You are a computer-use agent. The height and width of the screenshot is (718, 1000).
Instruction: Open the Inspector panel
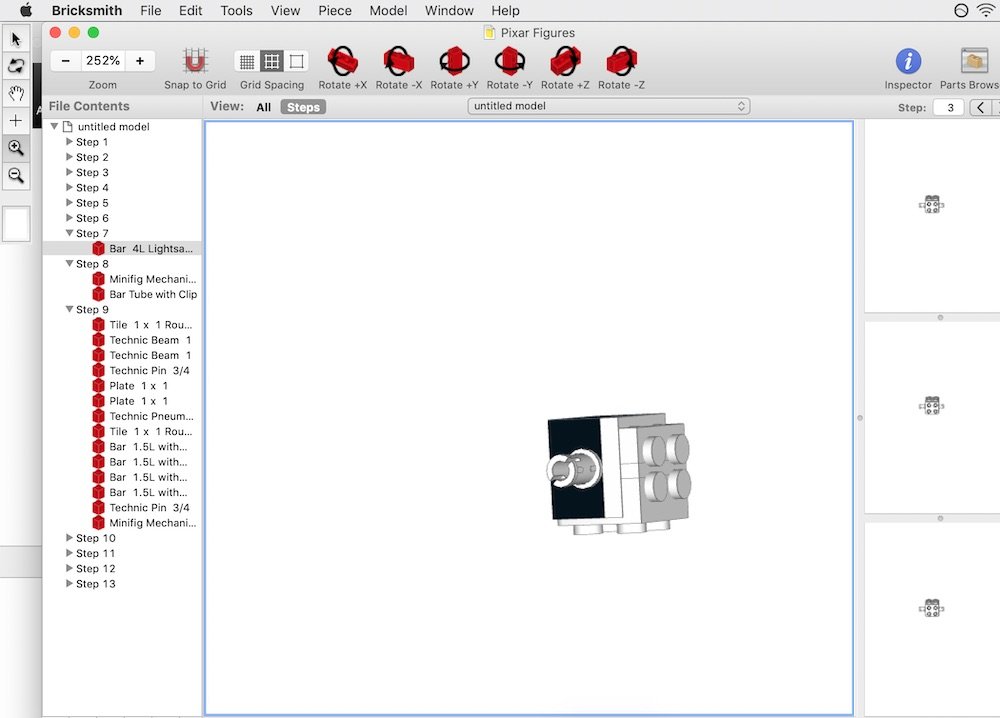pyautogui.click(x=907, y=61)
